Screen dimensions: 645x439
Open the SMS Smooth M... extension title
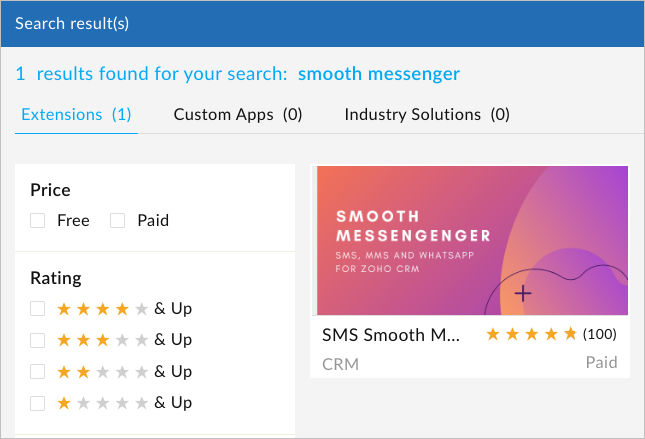point(391,335)
